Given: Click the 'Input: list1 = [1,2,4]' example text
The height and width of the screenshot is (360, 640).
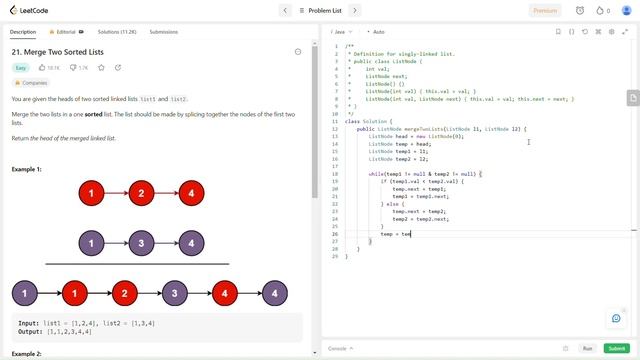Looking at the screenshot, I should click(87, 323).
